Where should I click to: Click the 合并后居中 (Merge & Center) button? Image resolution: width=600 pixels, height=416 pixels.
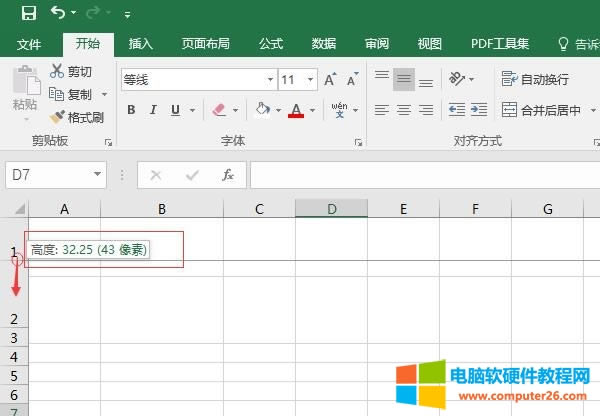(540, 110)
